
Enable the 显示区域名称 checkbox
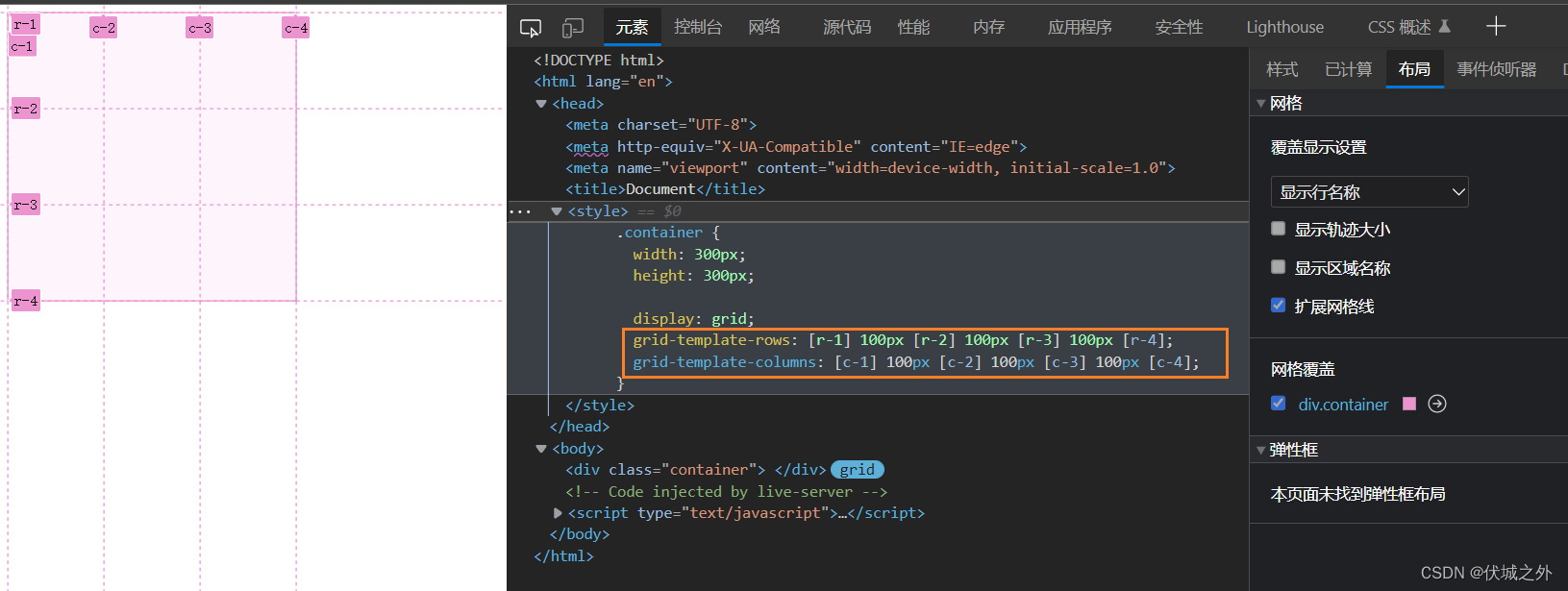(1278, 267)
